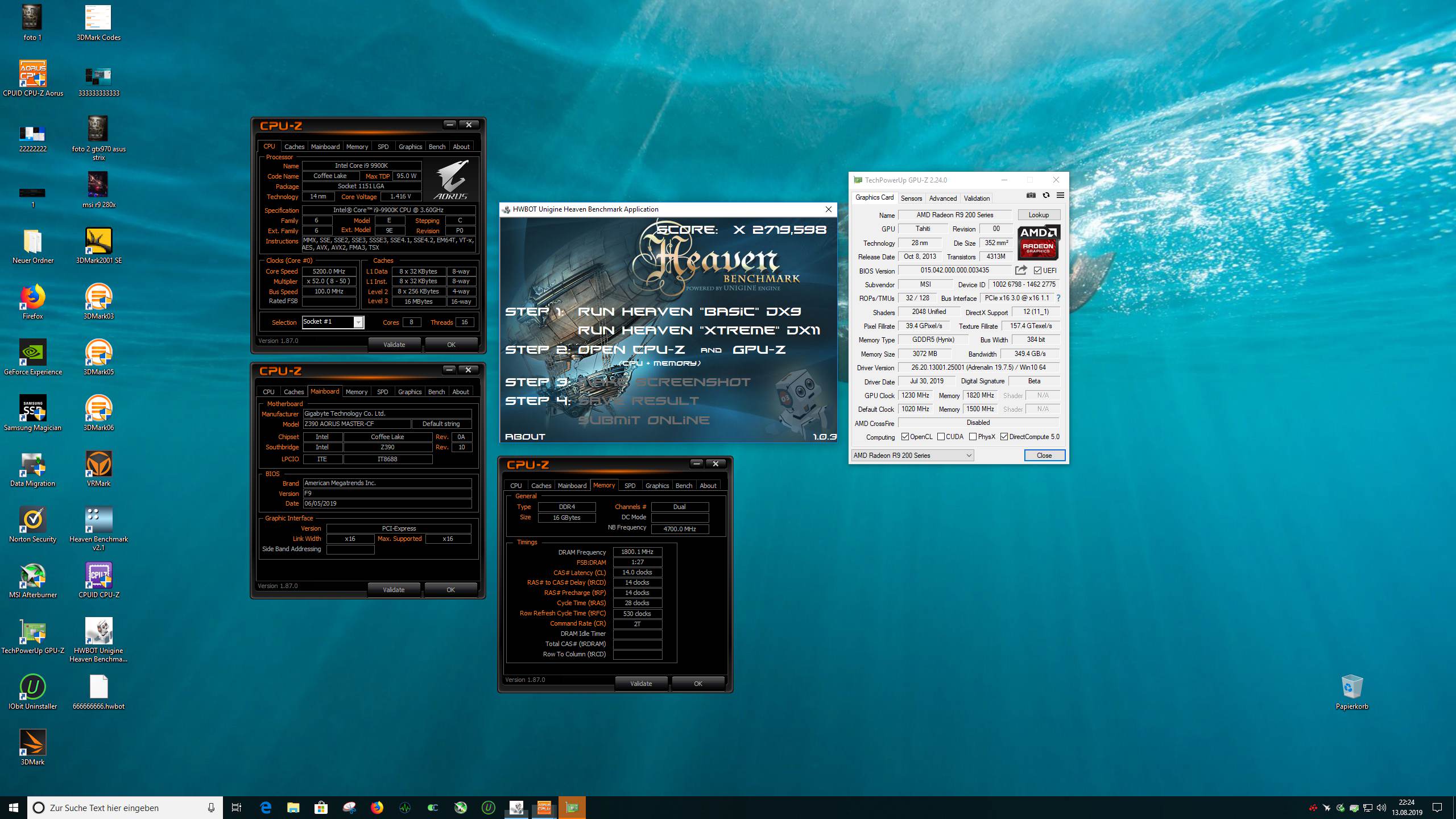Viewport: 1456px width, 819px height.
Task: Open the notification center icon
Action: point(1437,808)
